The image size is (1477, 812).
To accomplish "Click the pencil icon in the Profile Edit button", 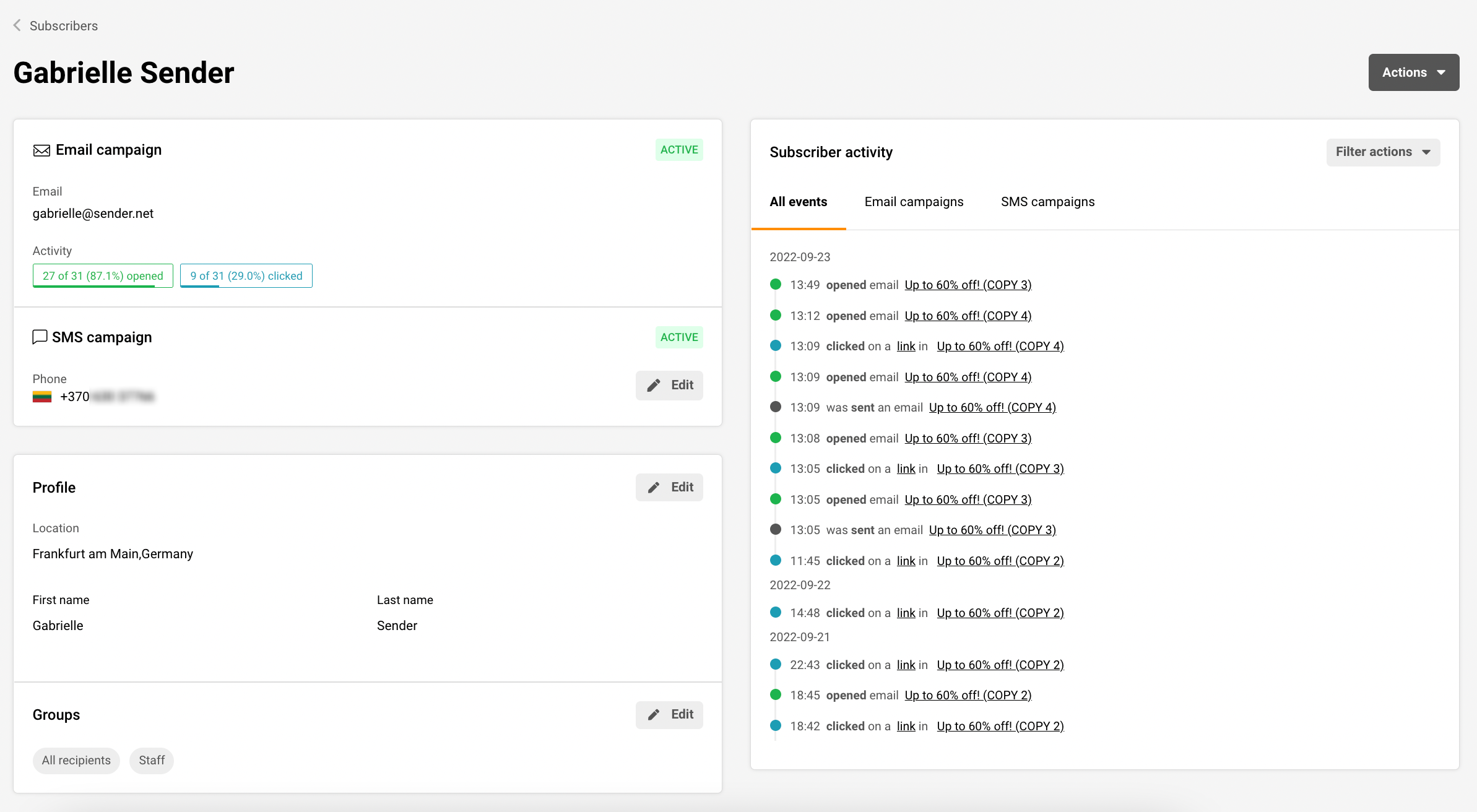I will pos(654,488).
